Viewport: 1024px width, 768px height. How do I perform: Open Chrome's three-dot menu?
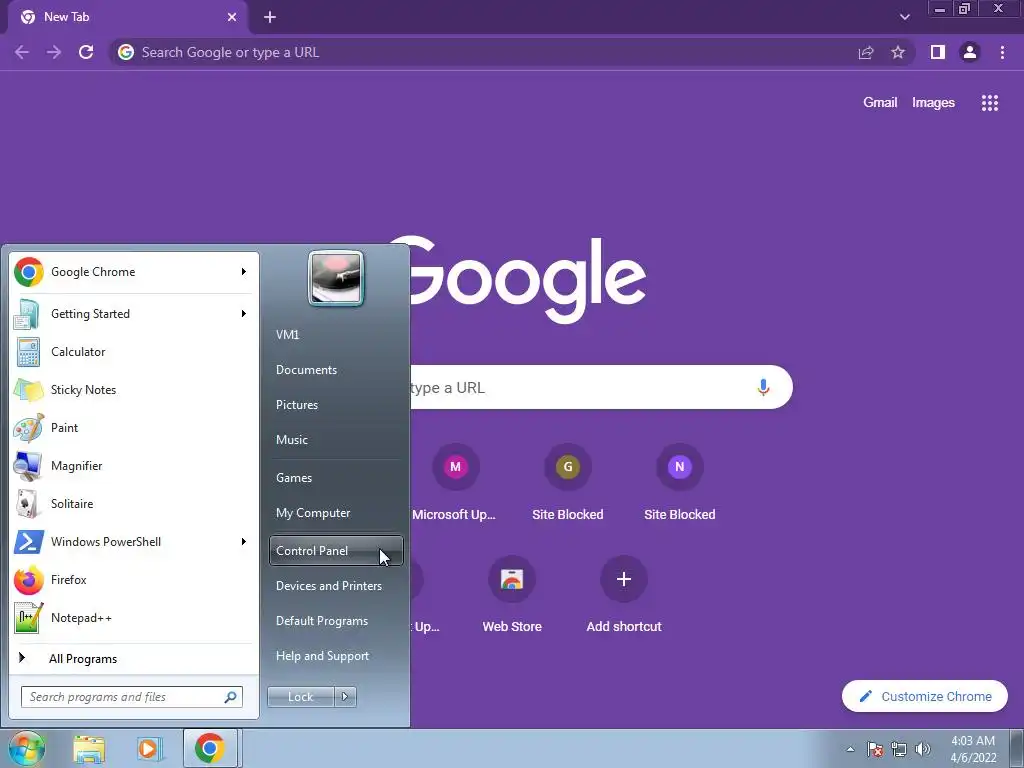point(1002,52)
